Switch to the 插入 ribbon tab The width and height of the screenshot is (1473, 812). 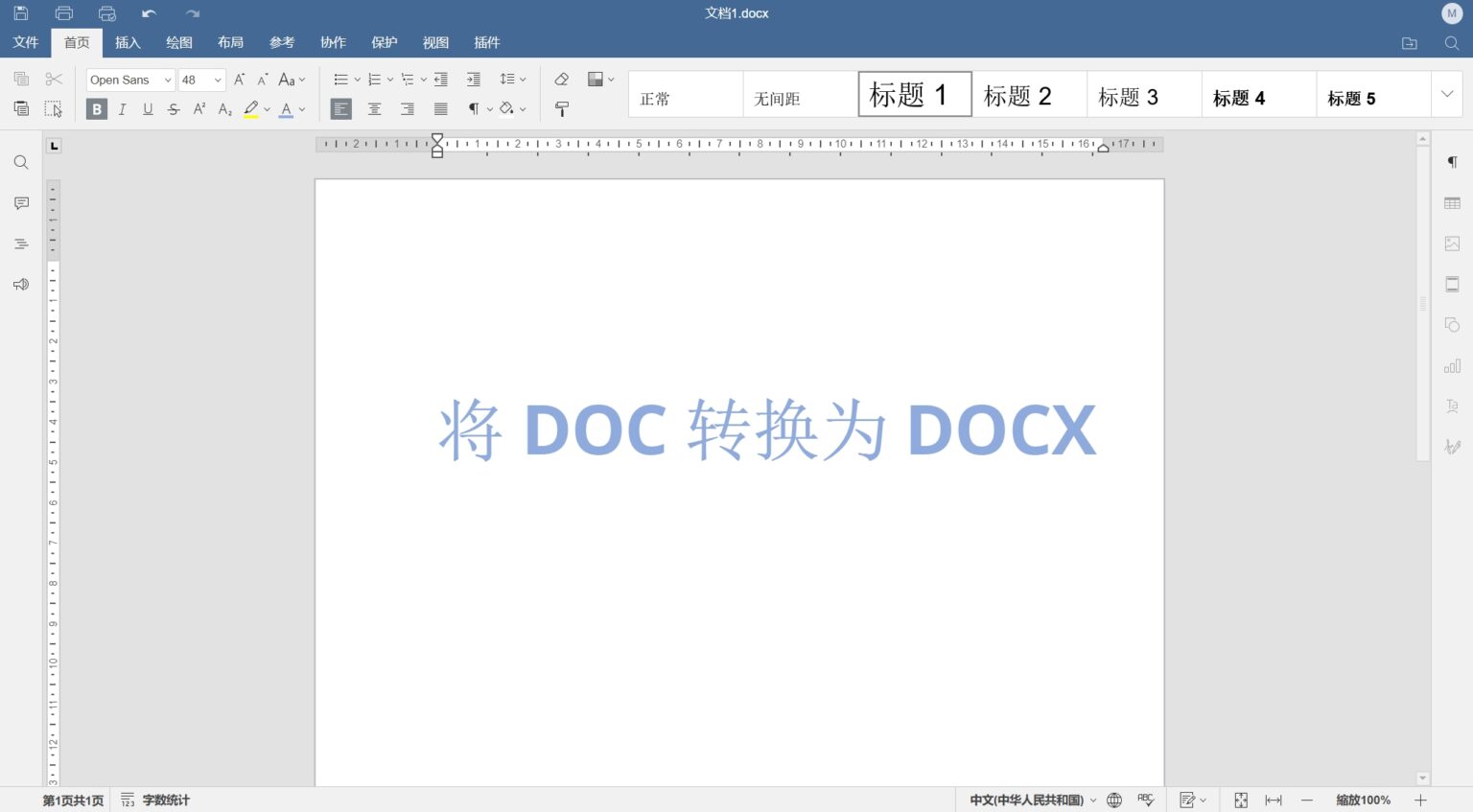[x=128, y=42]
